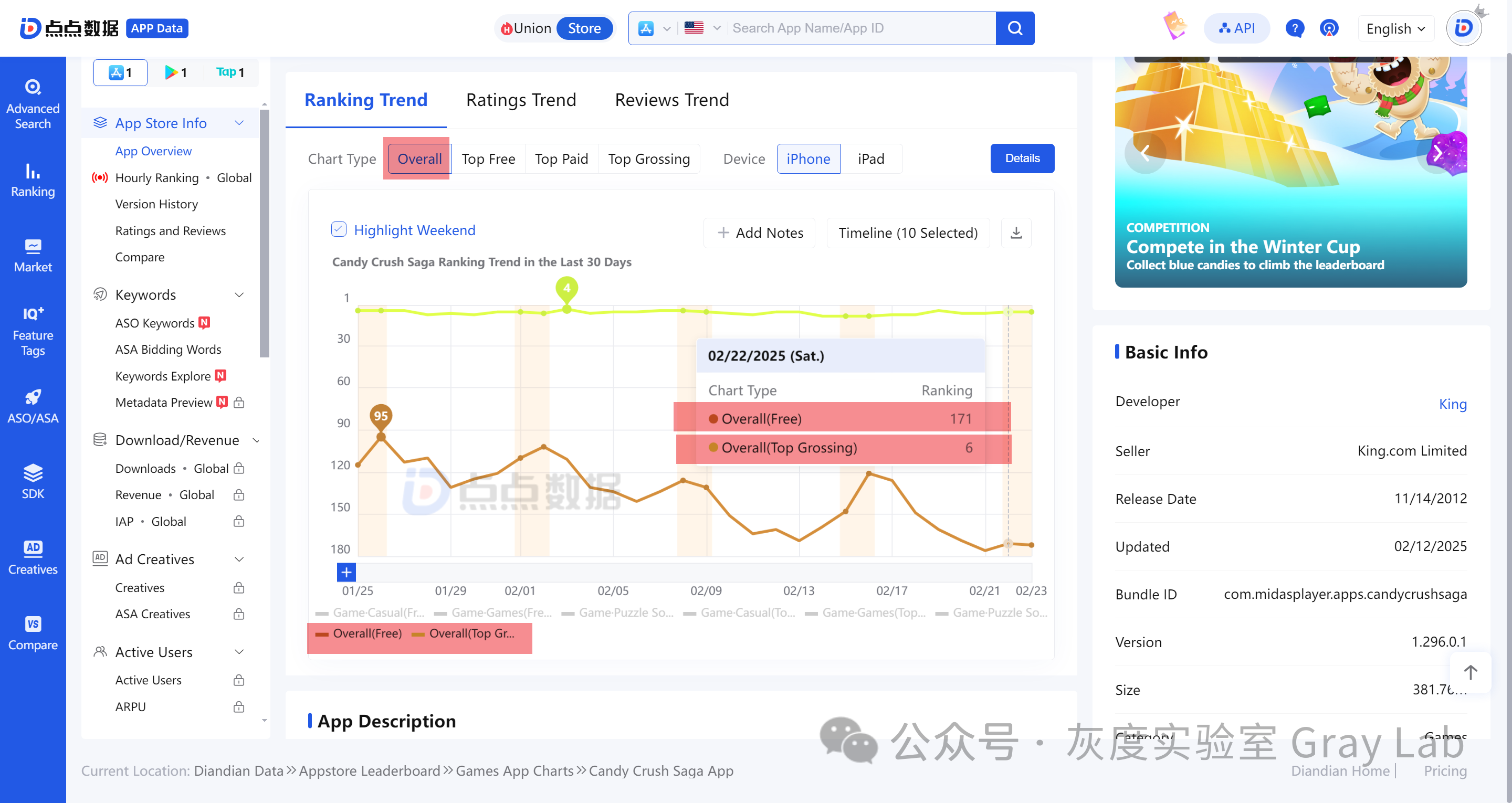Open the English language dropdown
1512x803 pixels.
(1395, 28)
